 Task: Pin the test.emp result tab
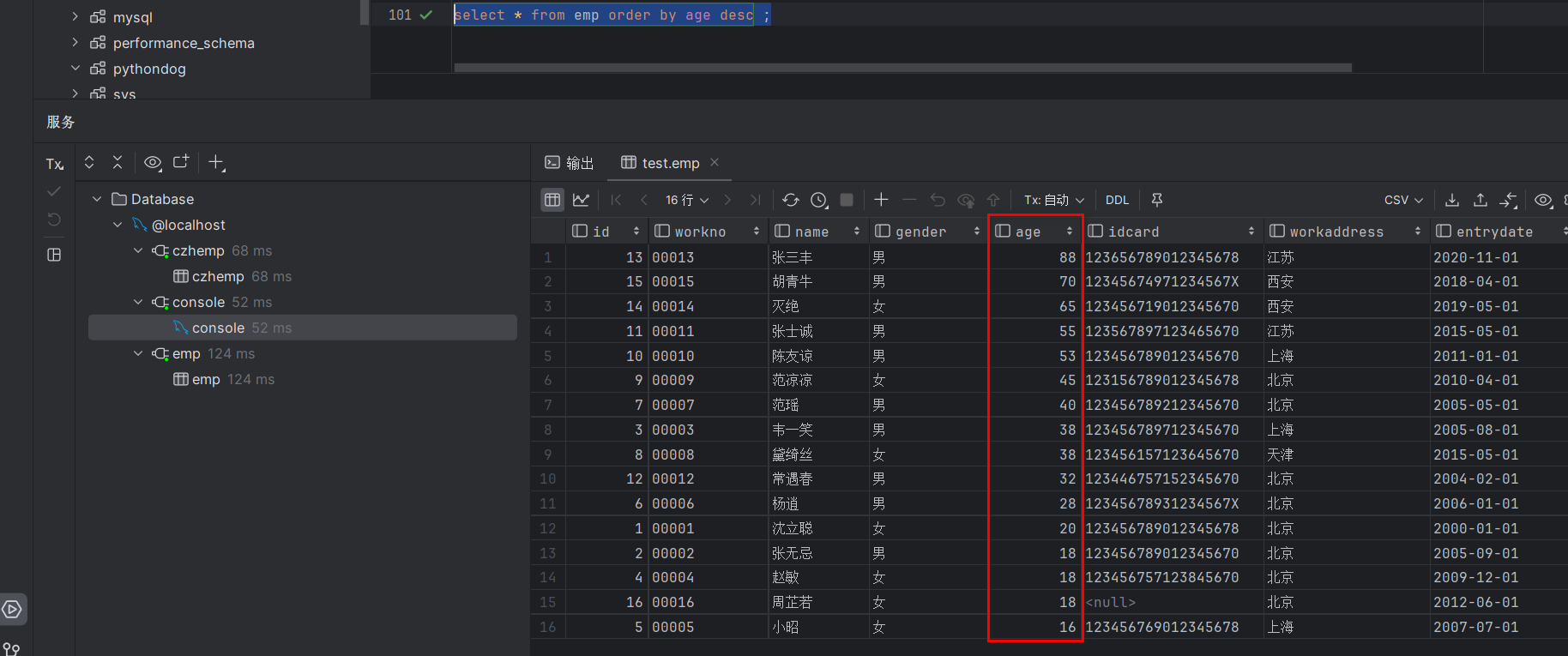(1157, 200)
